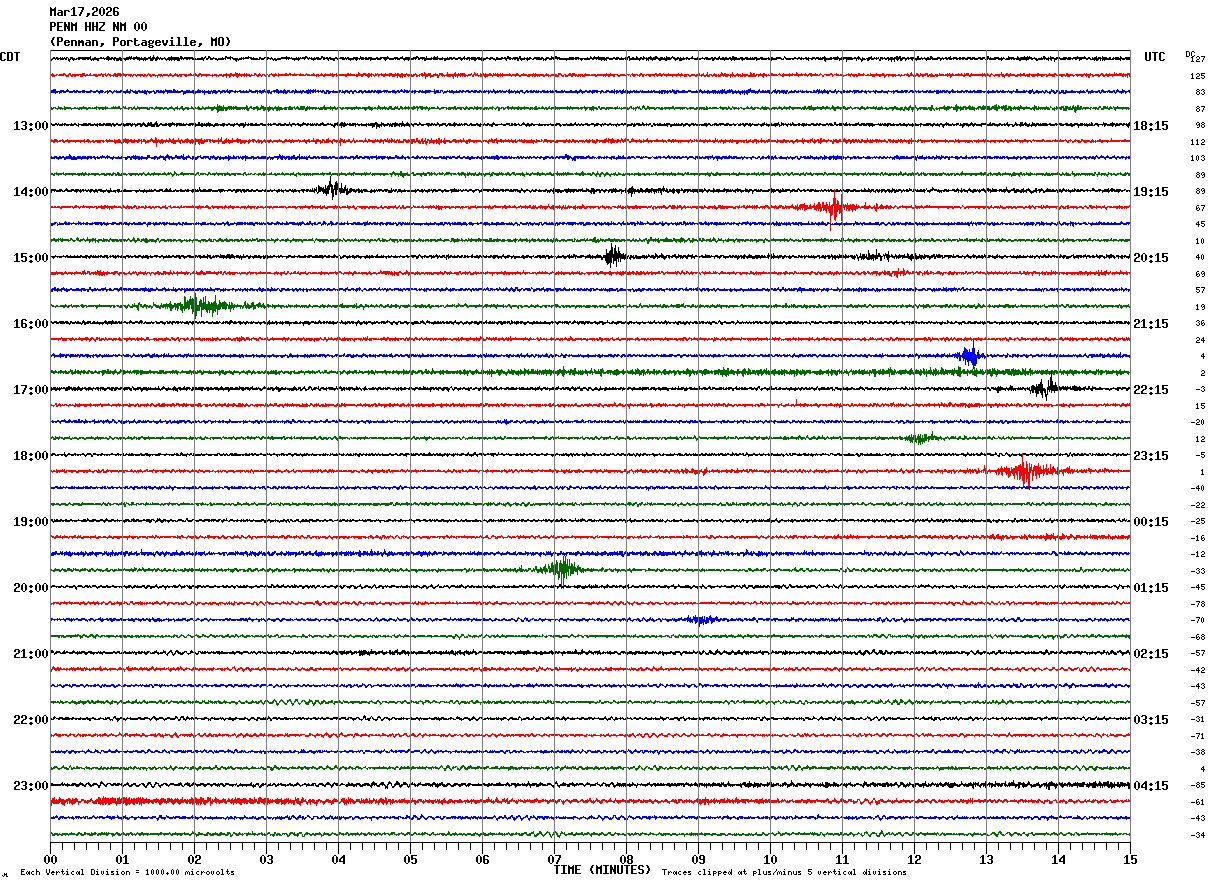
Task: Click the 18:15 UTC time label
Action: click(1152, 126)
